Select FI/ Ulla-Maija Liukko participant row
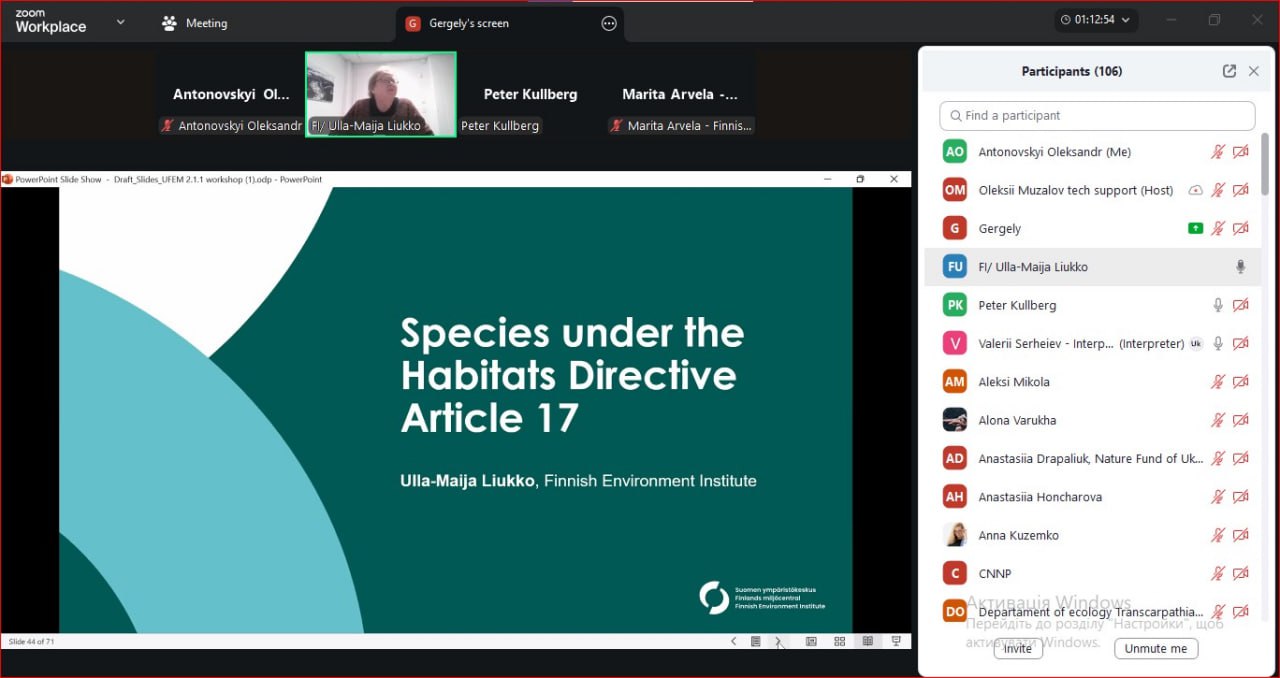Image resolution: width=1280 pixels, height=678 pixels. point(1092,267)
